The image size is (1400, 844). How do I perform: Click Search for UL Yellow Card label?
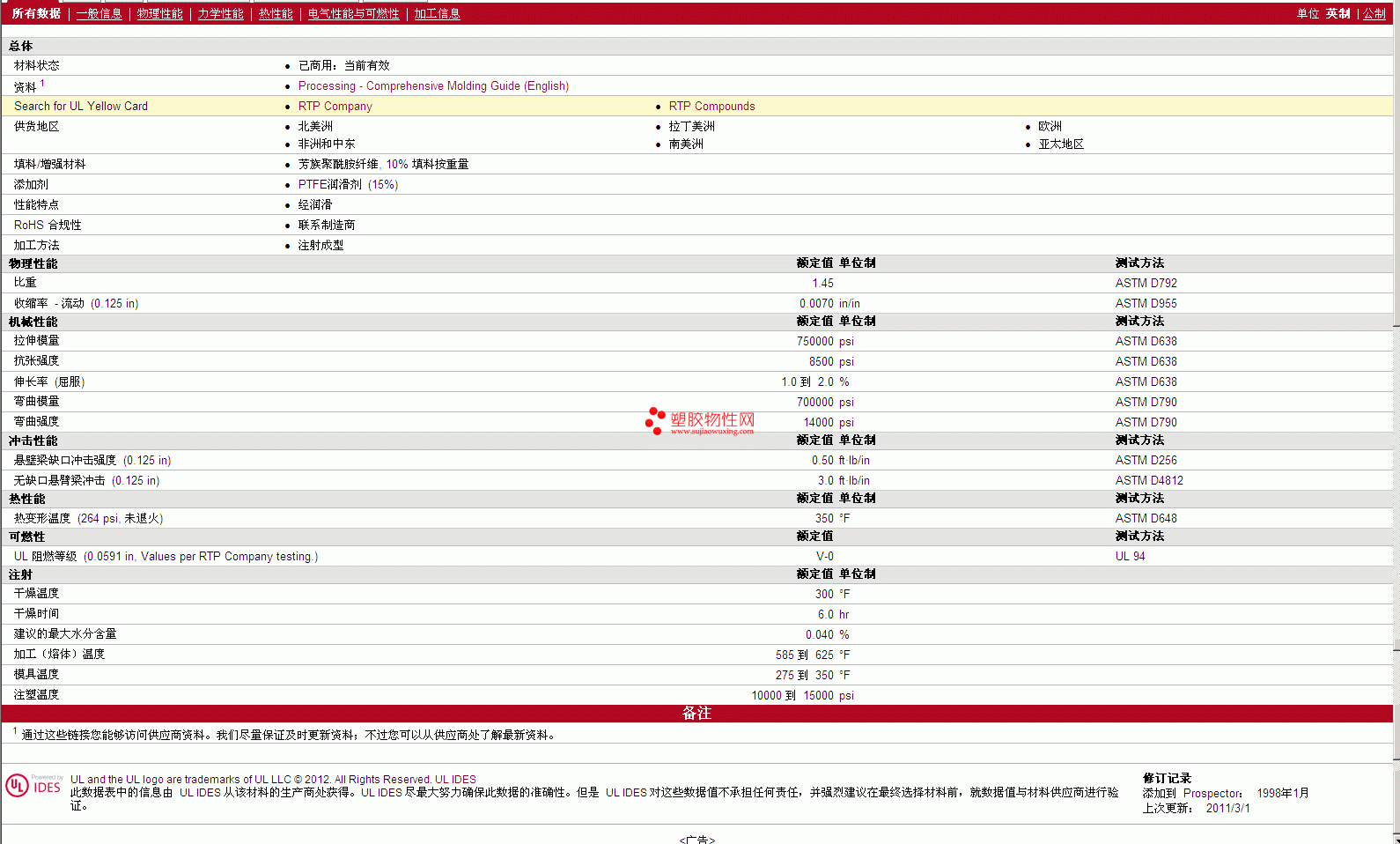click(x=81, y=107)
